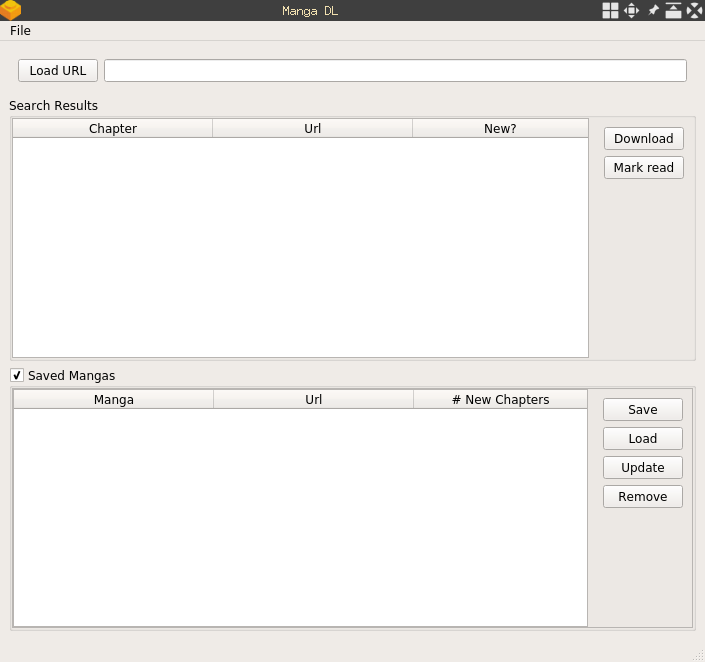The image size is (705, 662).
Task: Click the Manga DL app icon in title bar
Action: pyautogui.click(x=11, y=10)
